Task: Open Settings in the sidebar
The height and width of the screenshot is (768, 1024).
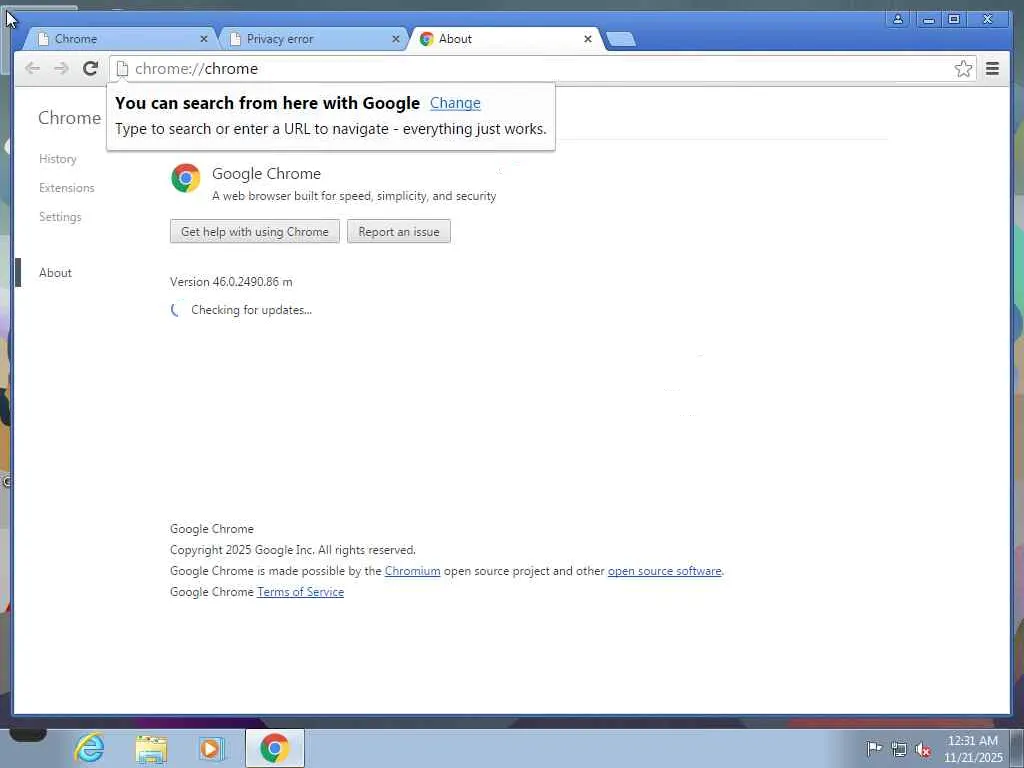Action: point(60,217)
